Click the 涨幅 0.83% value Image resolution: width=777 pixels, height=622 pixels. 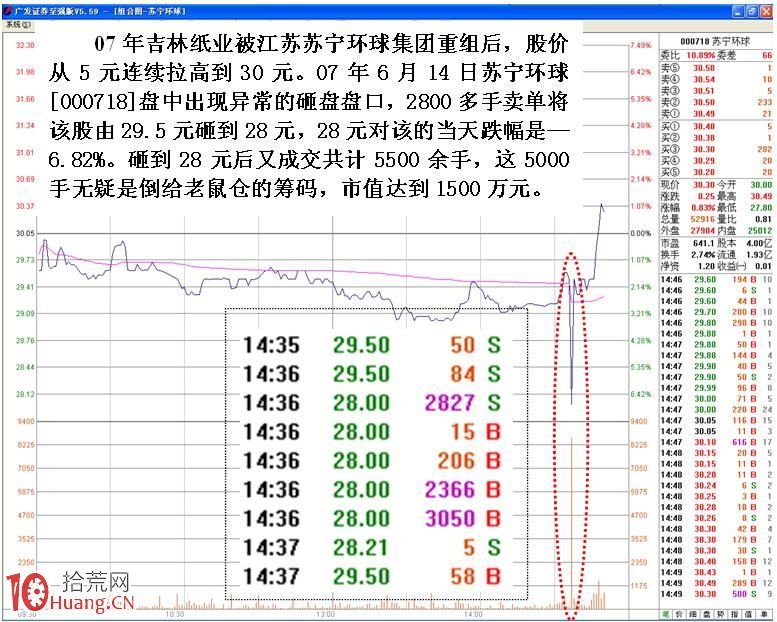(703, 208)
